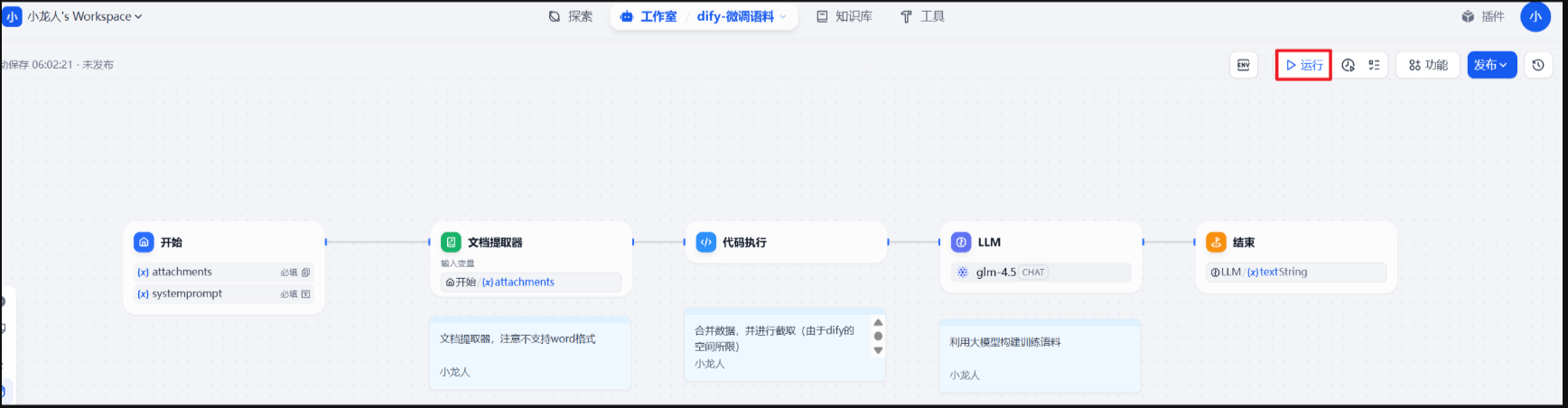Screen dimensions: 1568x408
Task: Click the 知识库 book icon
Action: click(x=822, y=16)
